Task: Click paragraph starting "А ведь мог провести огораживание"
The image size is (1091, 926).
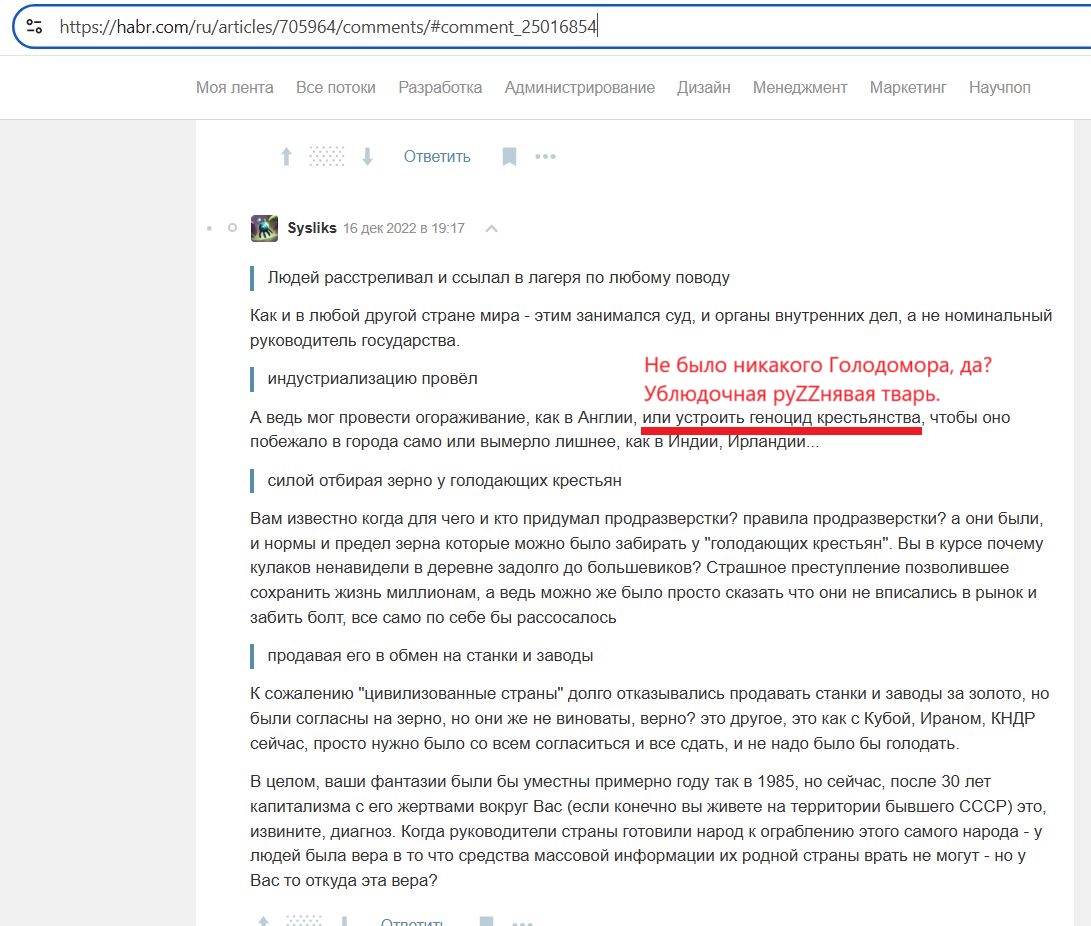Action: pyautogui.click(x=630, y=429)
